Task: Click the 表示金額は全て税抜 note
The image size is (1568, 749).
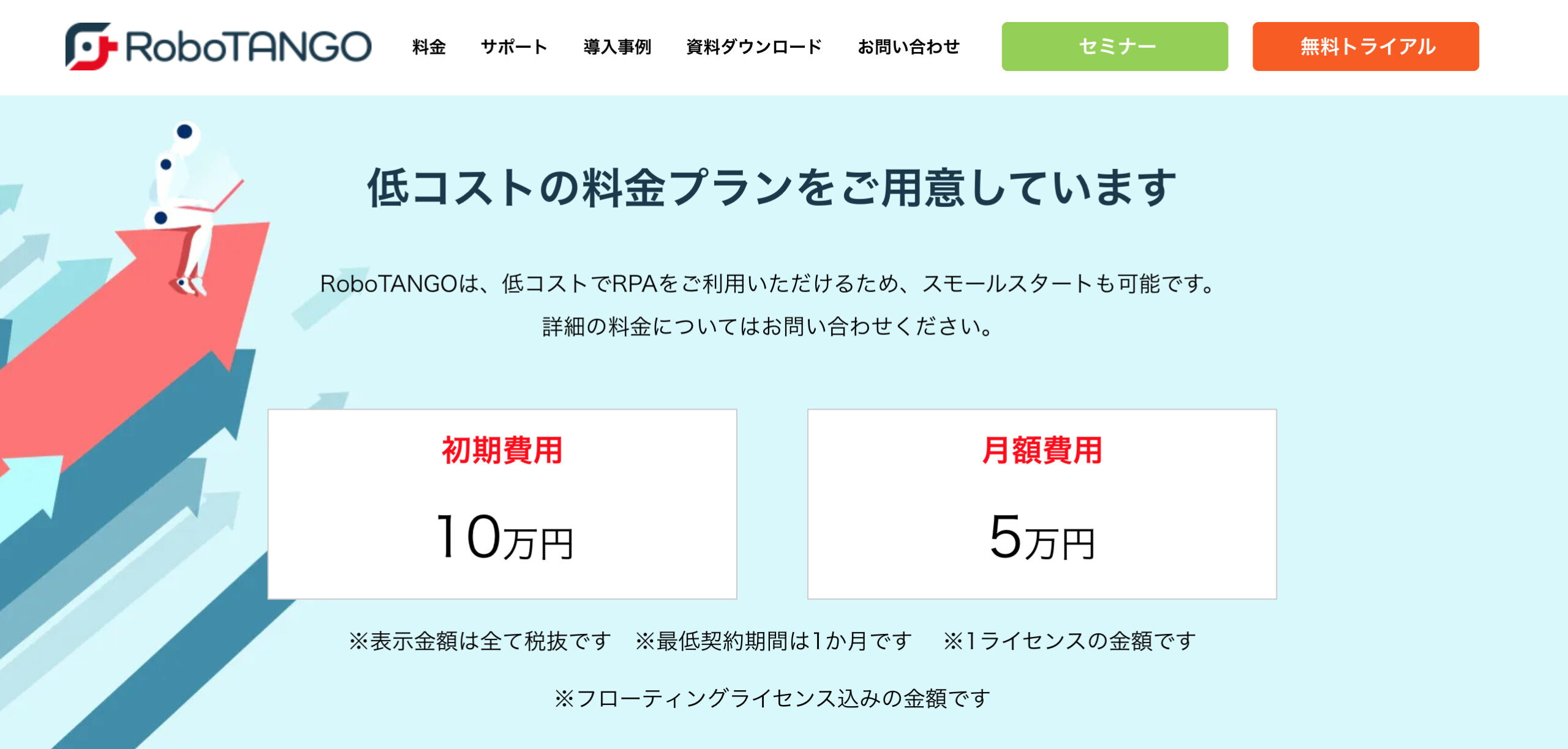Action: pos(480,641)
